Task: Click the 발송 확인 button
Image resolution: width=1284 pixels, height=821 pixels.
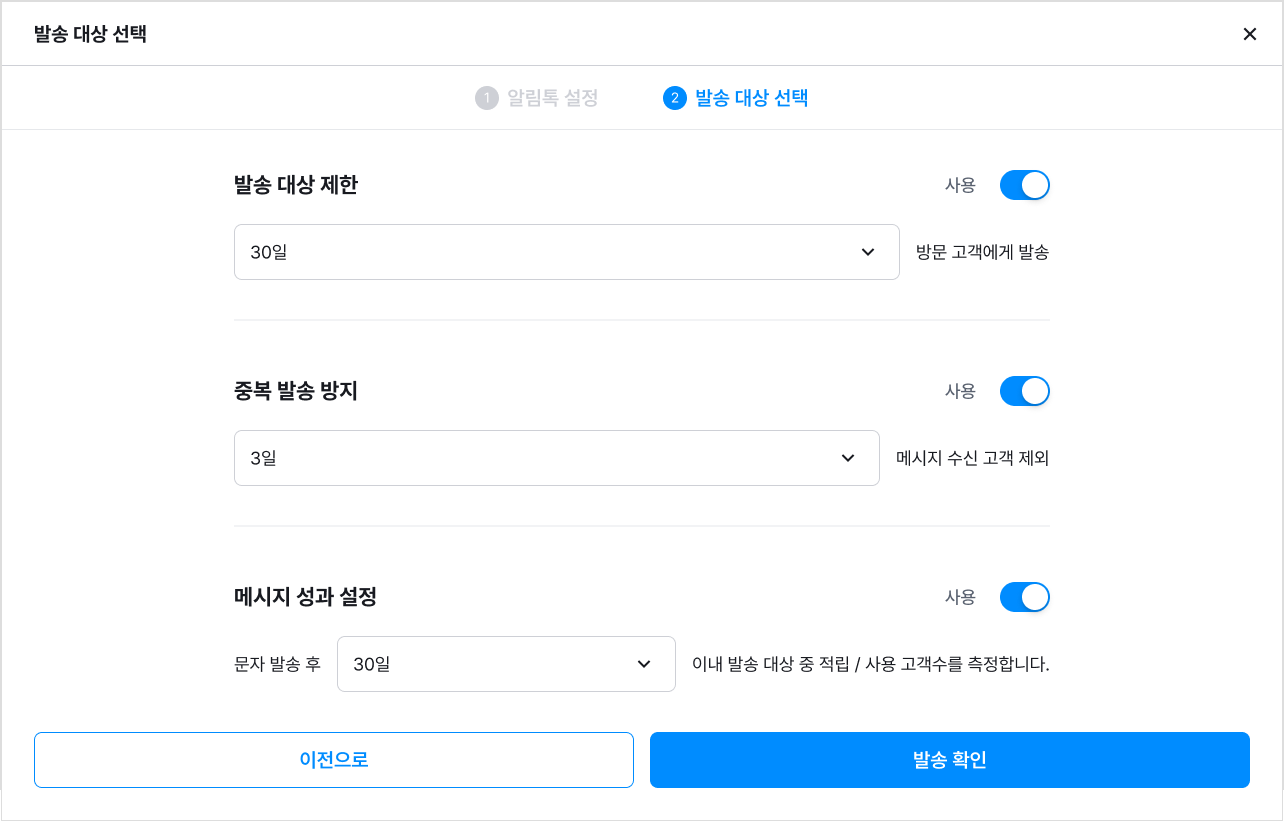Action: [x=950, y=760]
